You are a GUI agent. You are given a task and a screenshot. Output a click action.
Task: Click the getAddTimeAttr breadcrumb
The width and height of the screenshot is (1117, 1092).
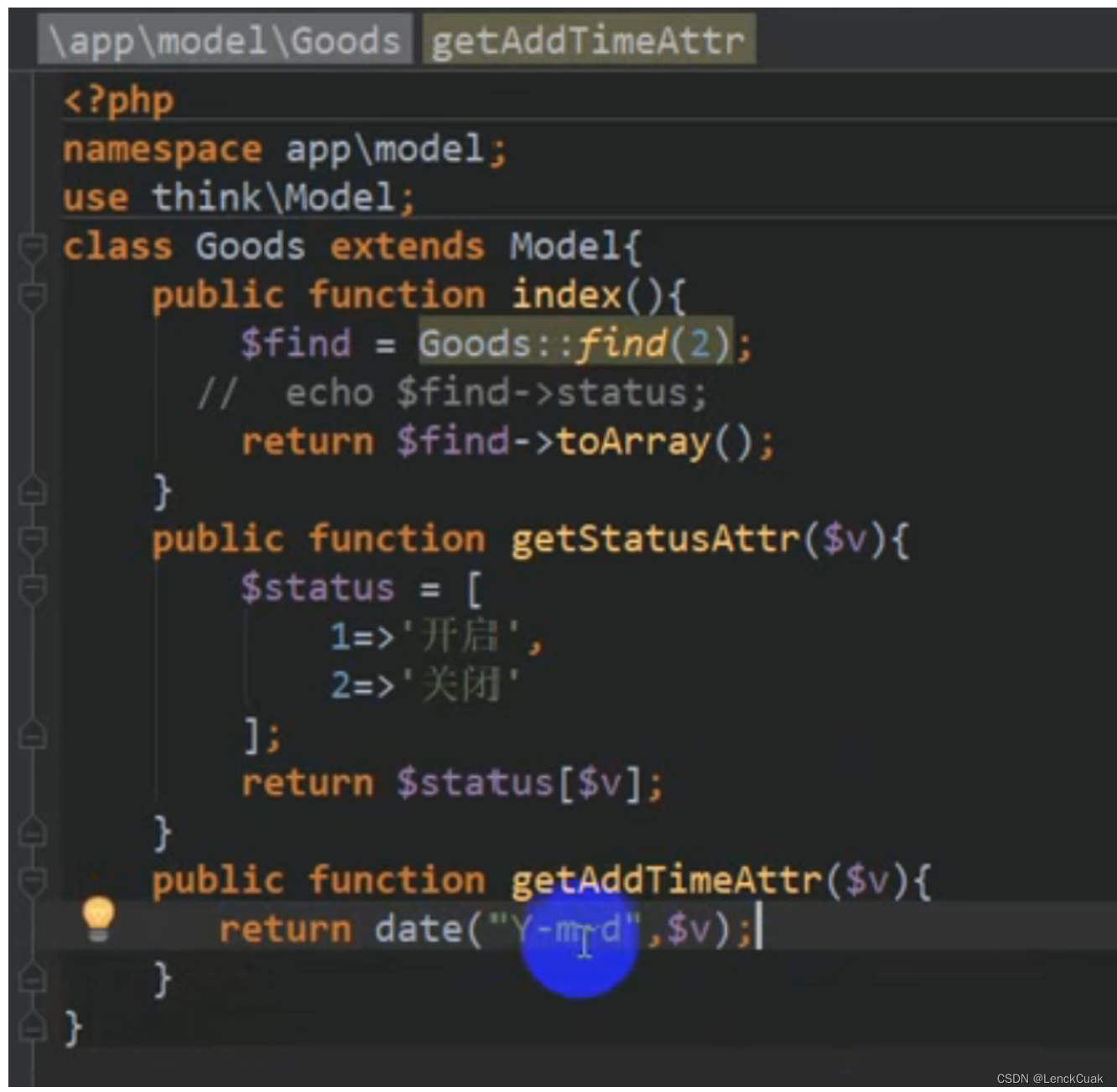click(588, 39)
